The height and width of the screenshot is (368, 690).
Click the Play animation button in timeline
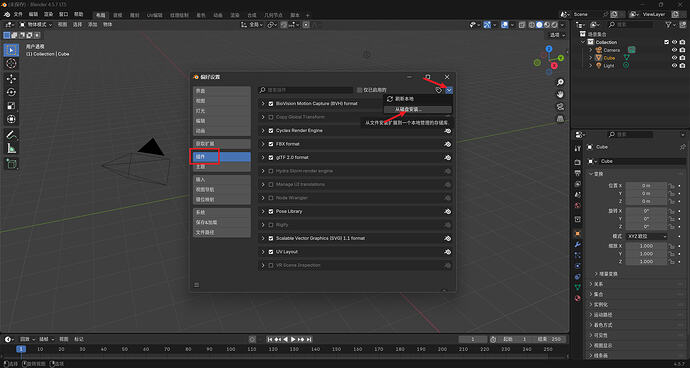click(x=294, y=339)
